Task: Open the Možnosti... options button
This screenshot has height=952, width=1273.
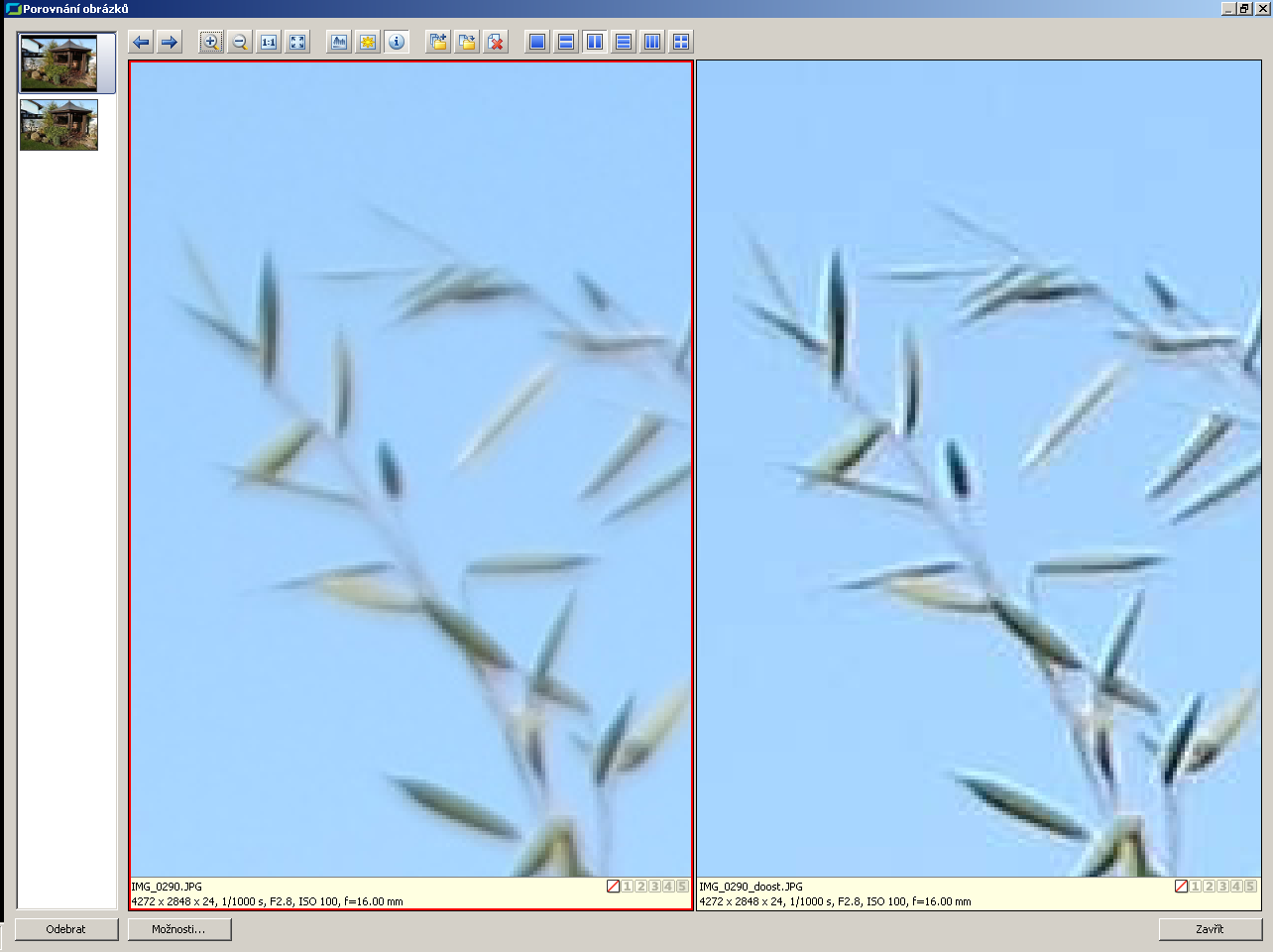Action: [x=179, y=929]
